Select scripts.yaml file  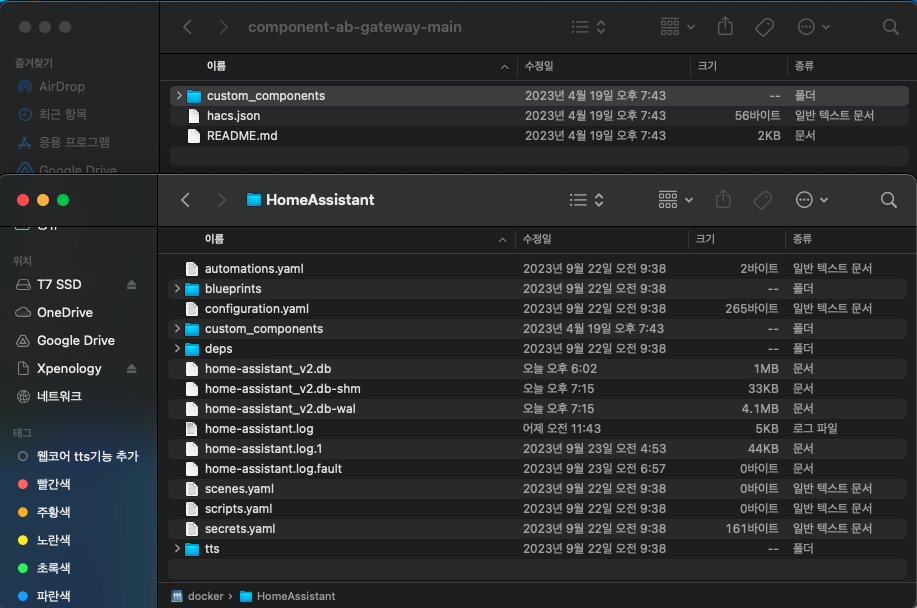tap(536, 509)
